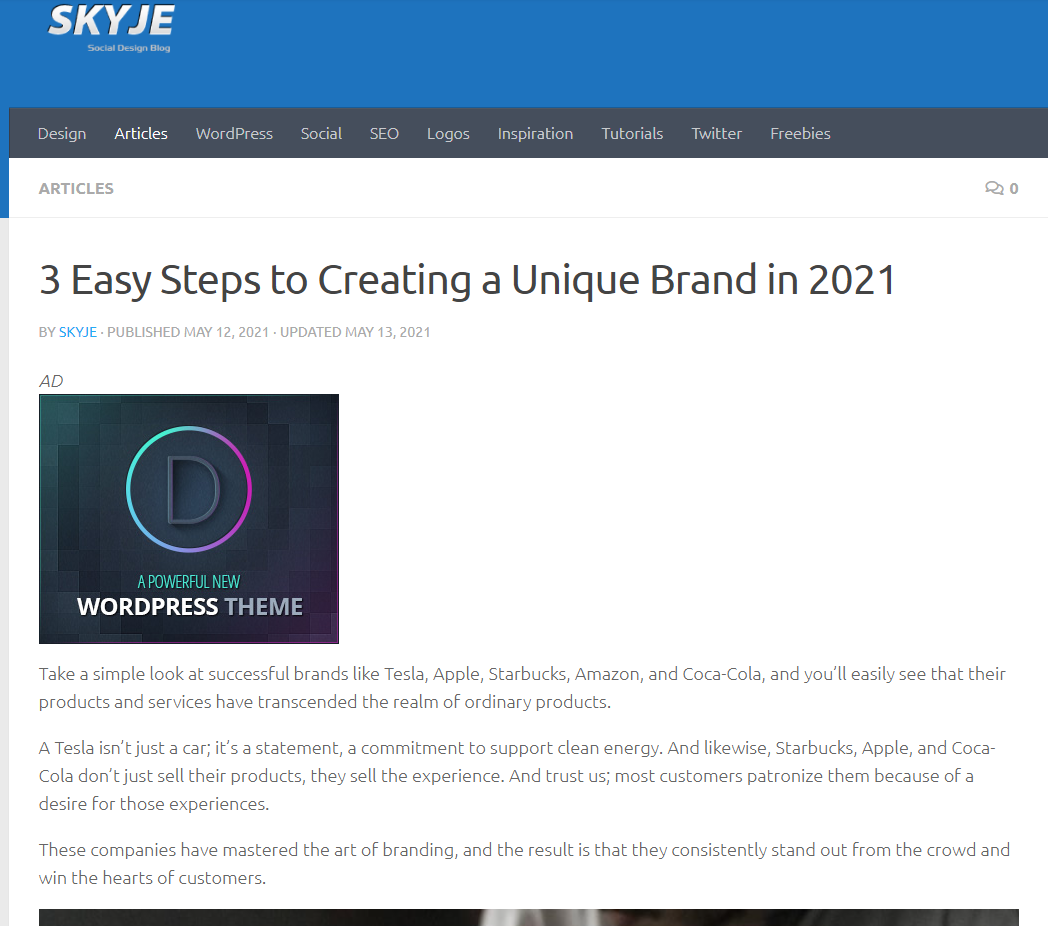1048x926 pixels.
Task: Open the Inspiration category
Action: 535,133
